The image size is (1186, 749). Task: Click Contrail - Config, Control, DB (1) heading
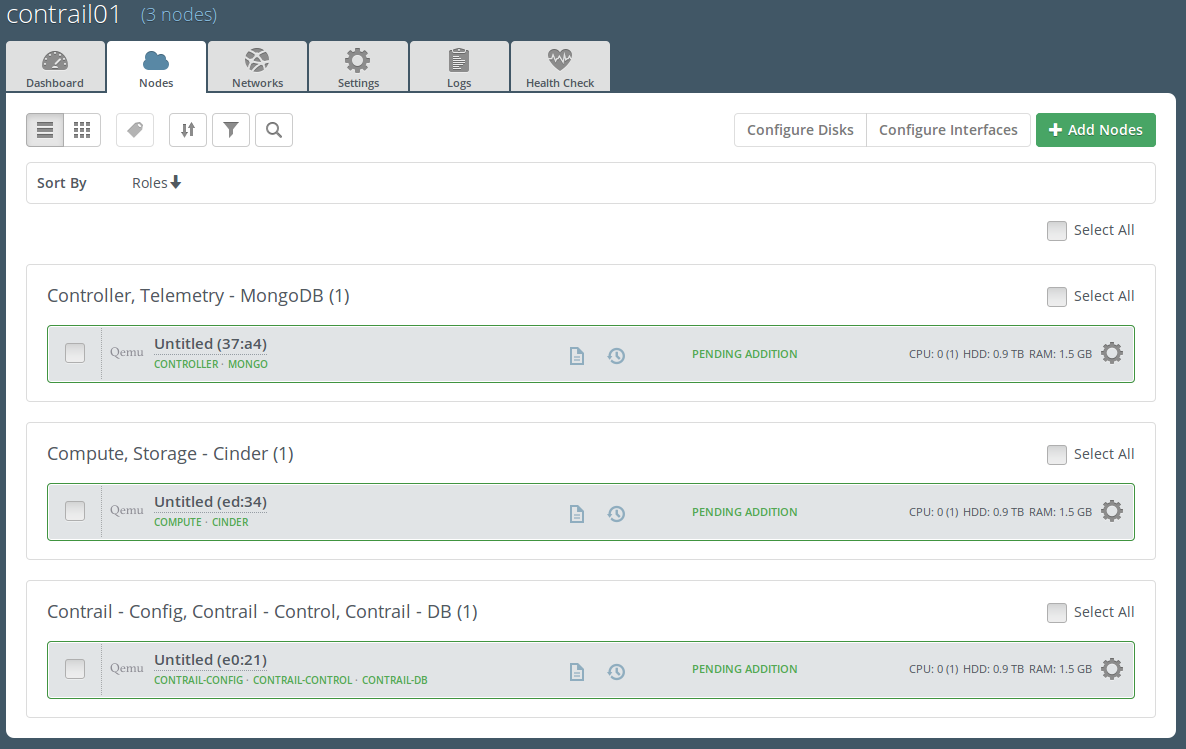pyautogui.click(x=262, y=612)
